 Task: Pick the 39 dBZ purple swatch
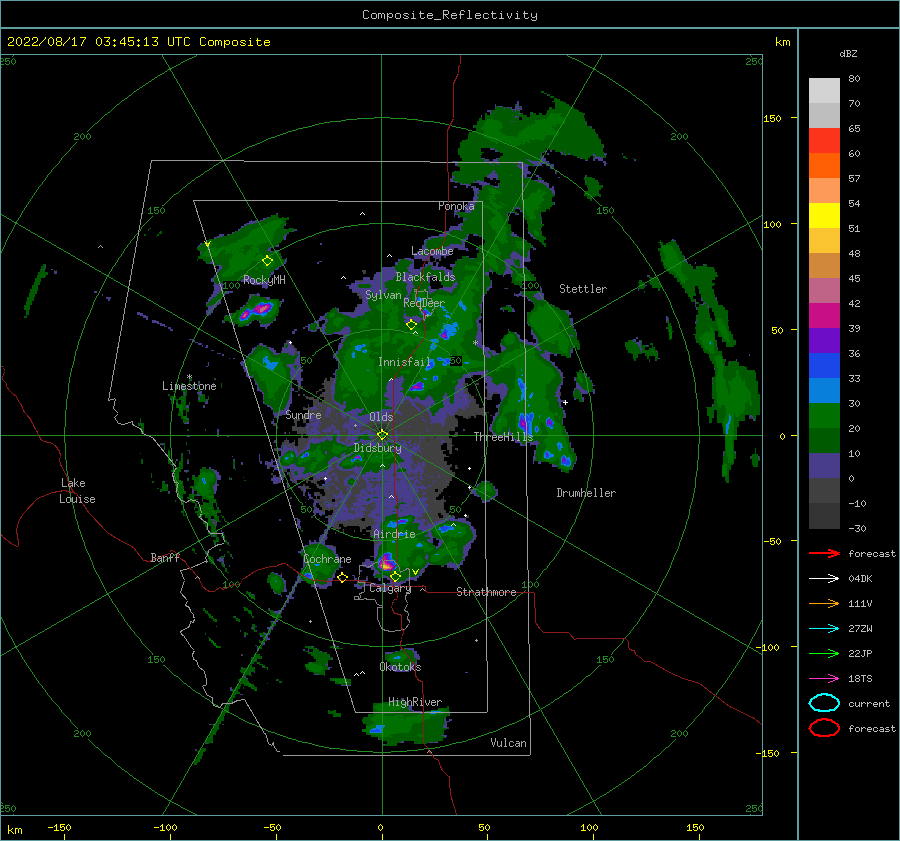pyautogui.click(x=824, y=340)
